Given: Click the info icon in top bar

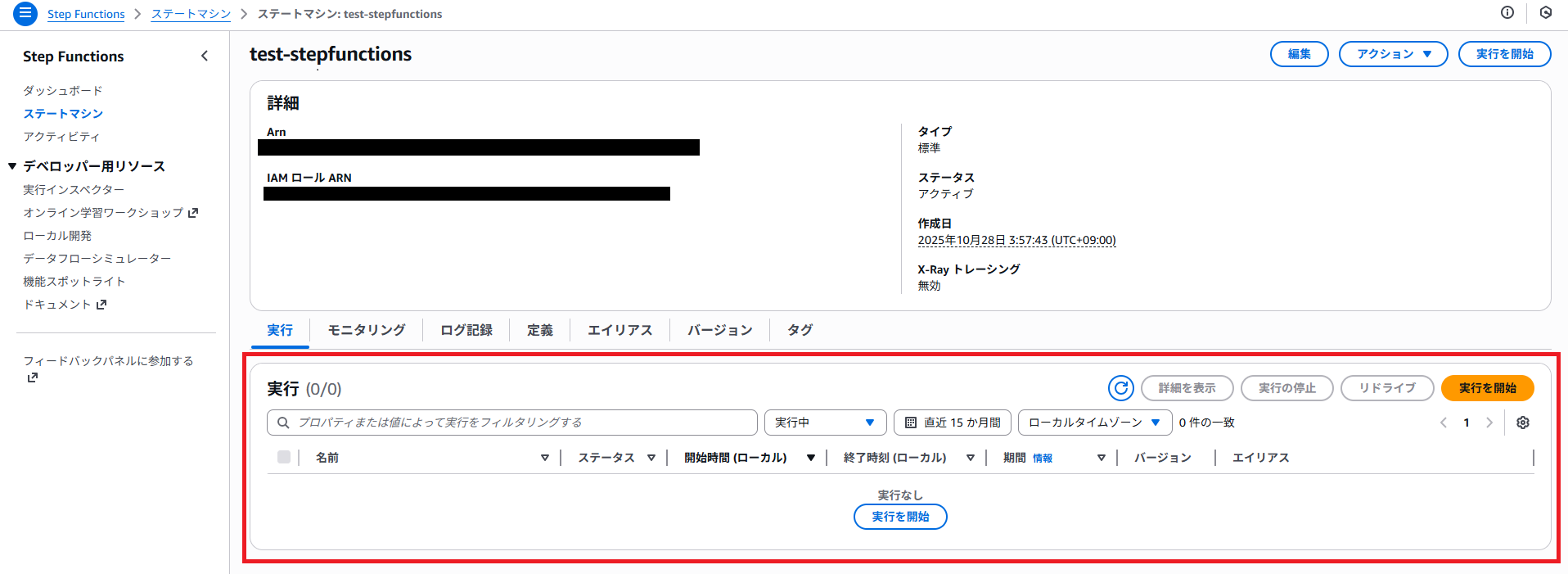Looking at the screenshot, I should pyautogui.click(x=1507, y=12).
